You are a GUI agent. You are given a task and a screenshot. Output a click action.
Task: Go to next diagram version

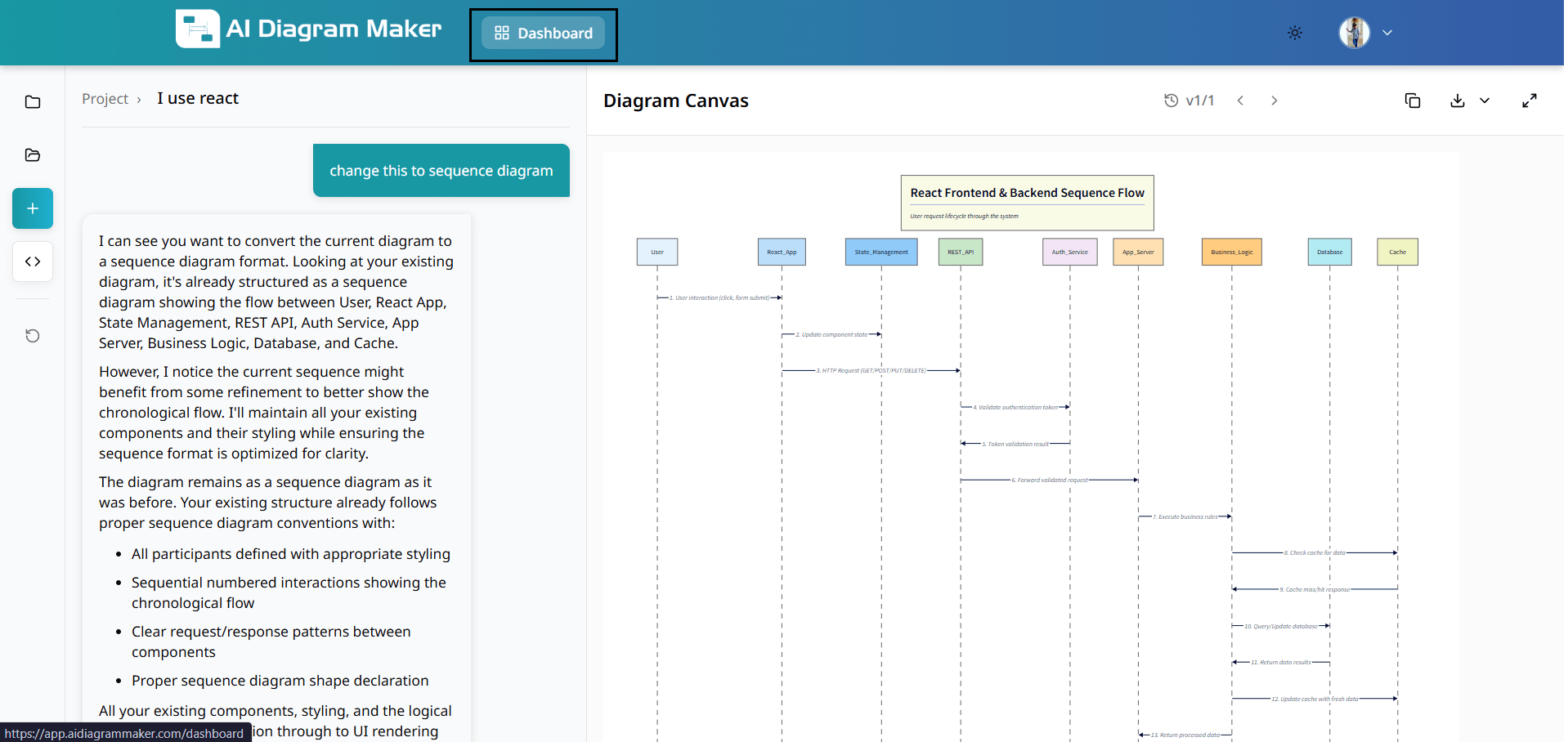(x=1274, y=101)
